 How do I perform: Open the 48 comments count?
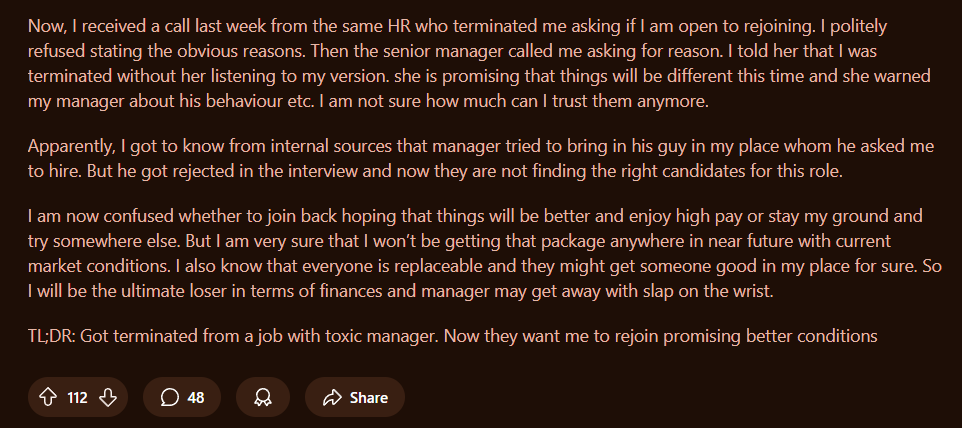(196, 397)
